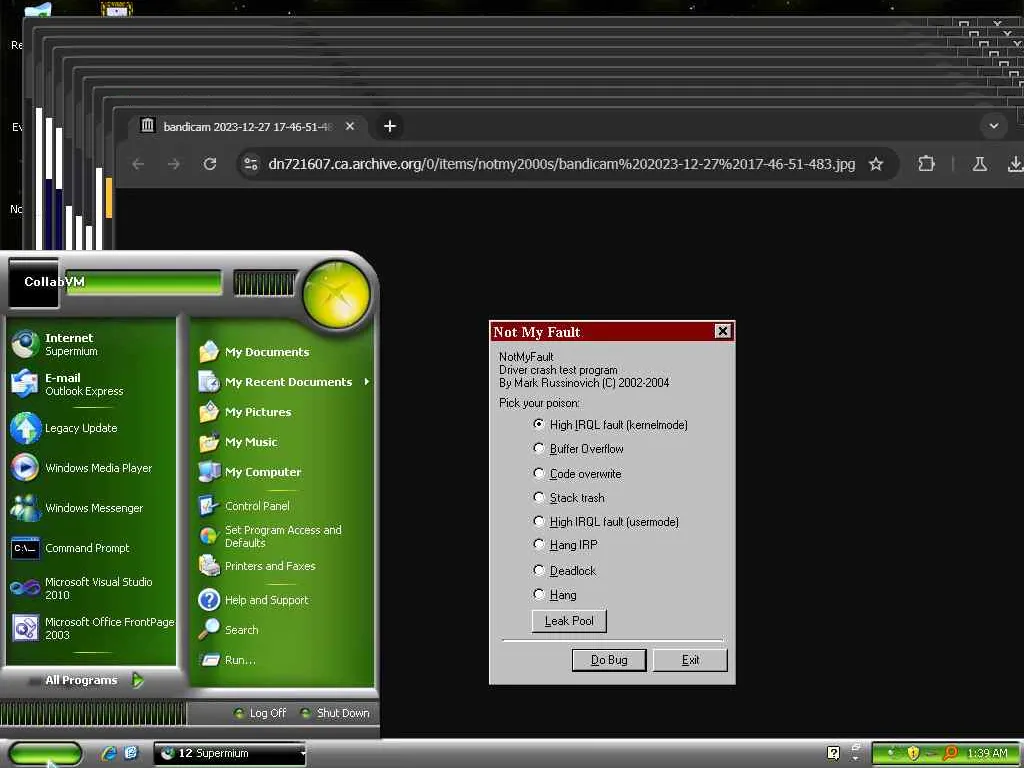Click the browser address bar URL
Image resolution: width=1024 pixels, height=768 pixels.
click(x=561, y=164)
